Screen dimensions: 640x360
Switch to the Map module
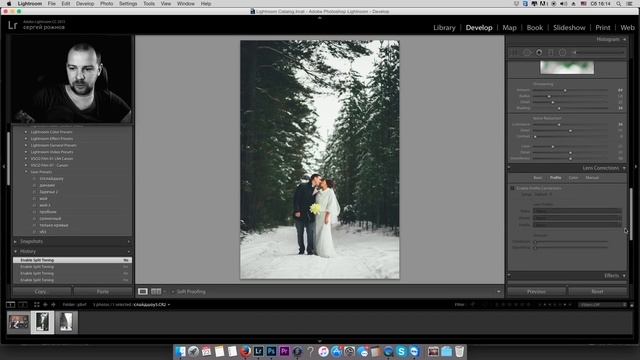tap(509, 27)
